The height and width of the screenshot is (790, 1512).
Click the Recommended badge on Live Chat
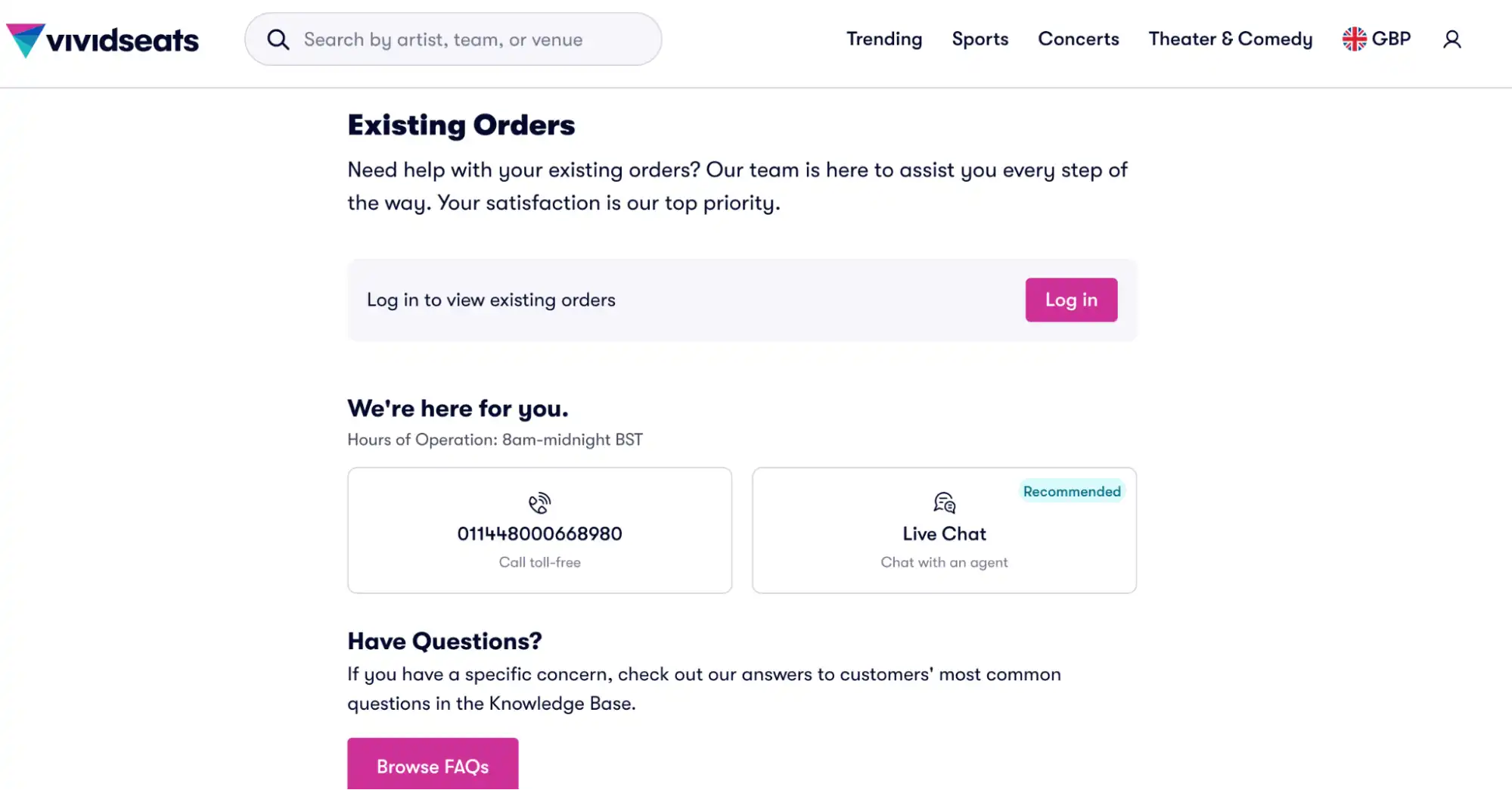(1072, 491)
